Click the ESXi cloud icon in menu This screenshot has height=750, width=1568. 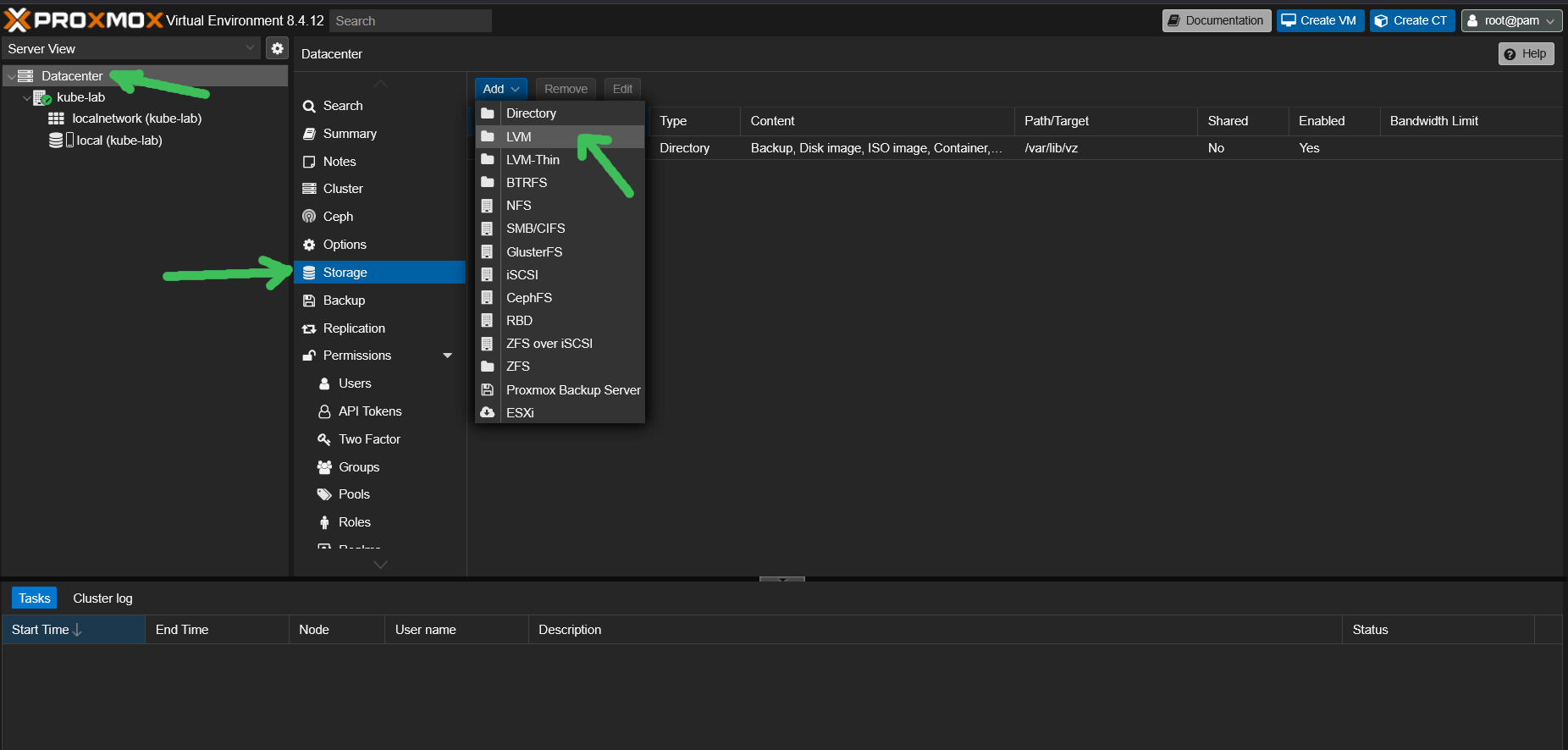[x=488, y=413]
